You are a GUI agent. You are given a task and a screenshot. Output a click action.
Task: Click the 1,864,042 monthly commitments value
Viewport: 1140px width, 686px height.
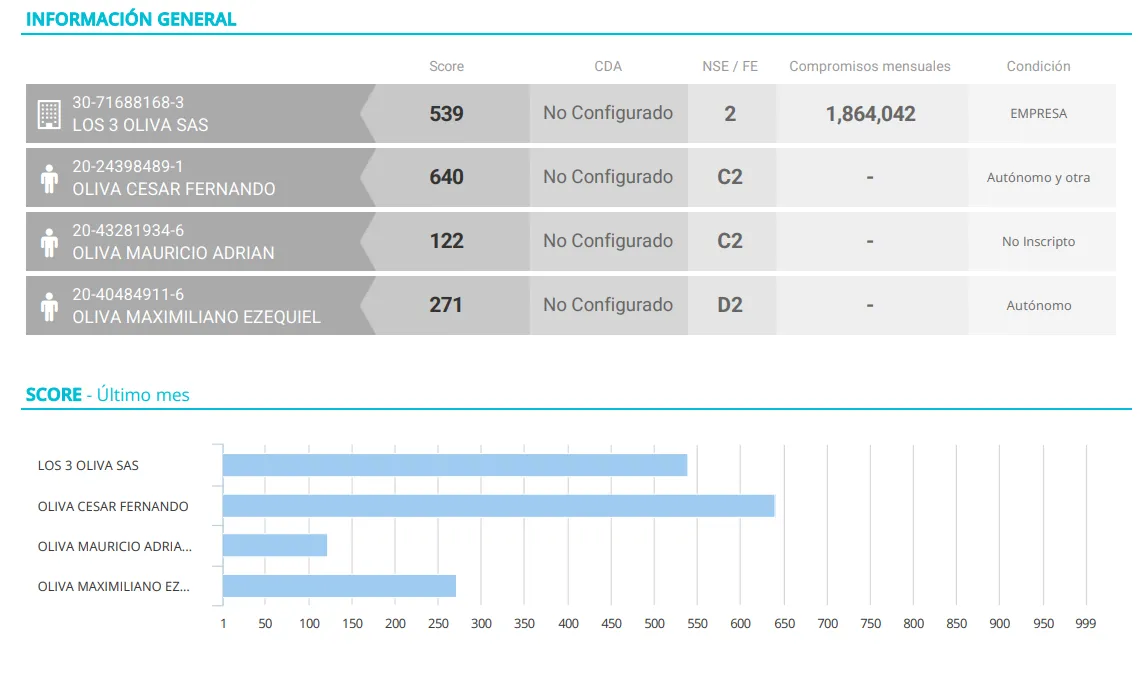[x=870, y=114]
